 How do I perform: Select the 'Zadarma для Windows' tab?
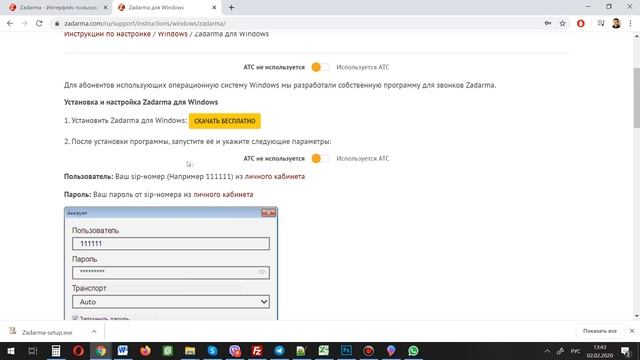pos(167,7)
